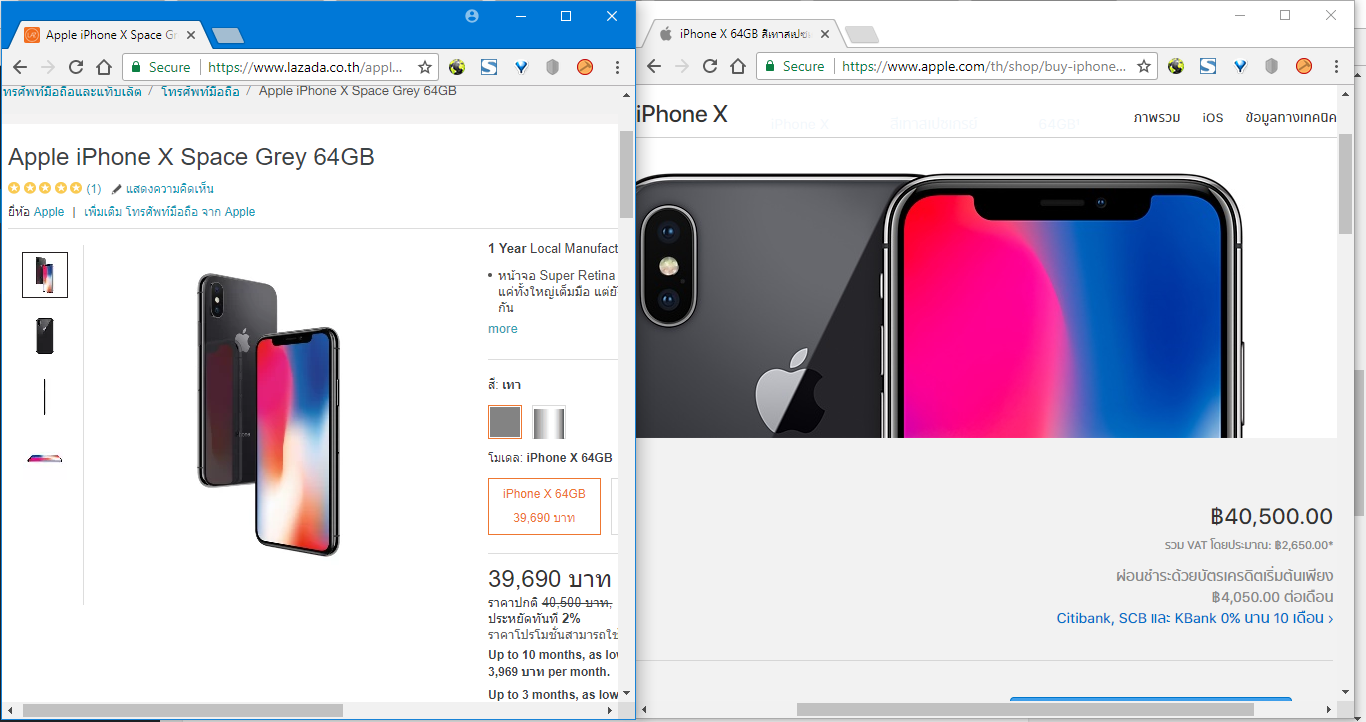Click the Apple window horizontal scrollbar thumb

(1025, 709)
